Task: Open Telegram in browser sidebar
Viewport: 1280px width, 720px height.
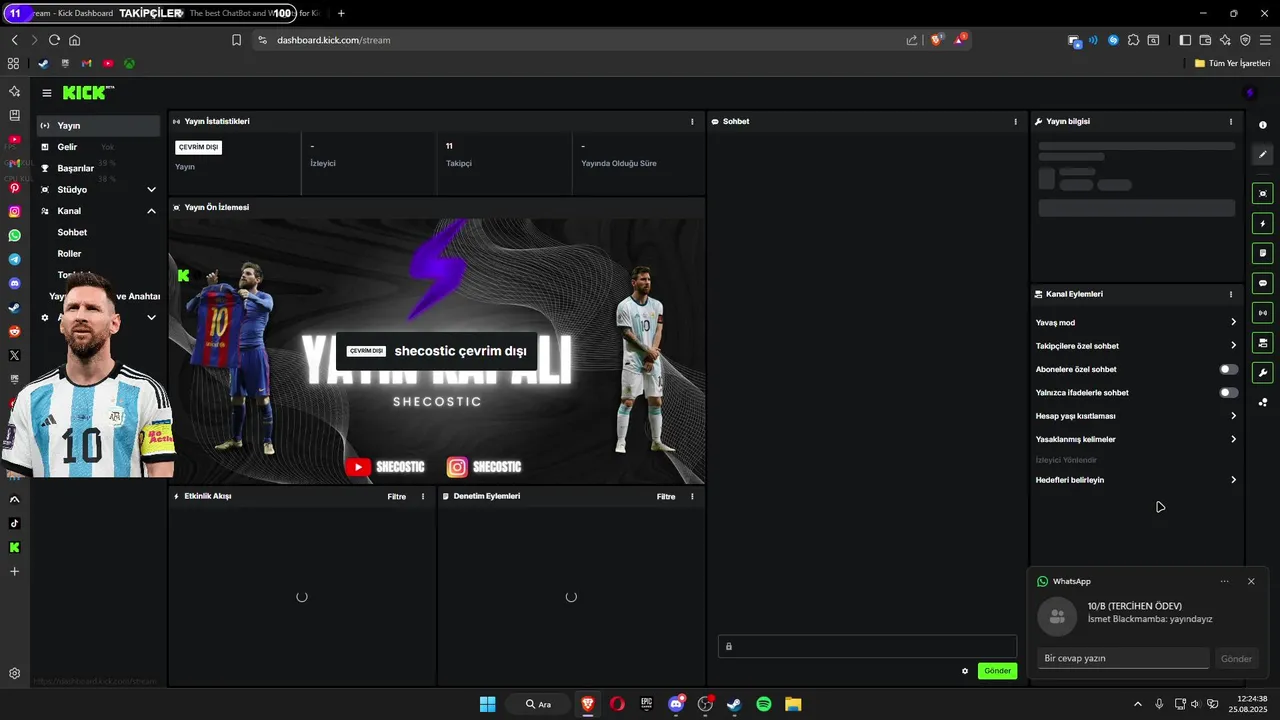Action: click(x=14, y=259)
